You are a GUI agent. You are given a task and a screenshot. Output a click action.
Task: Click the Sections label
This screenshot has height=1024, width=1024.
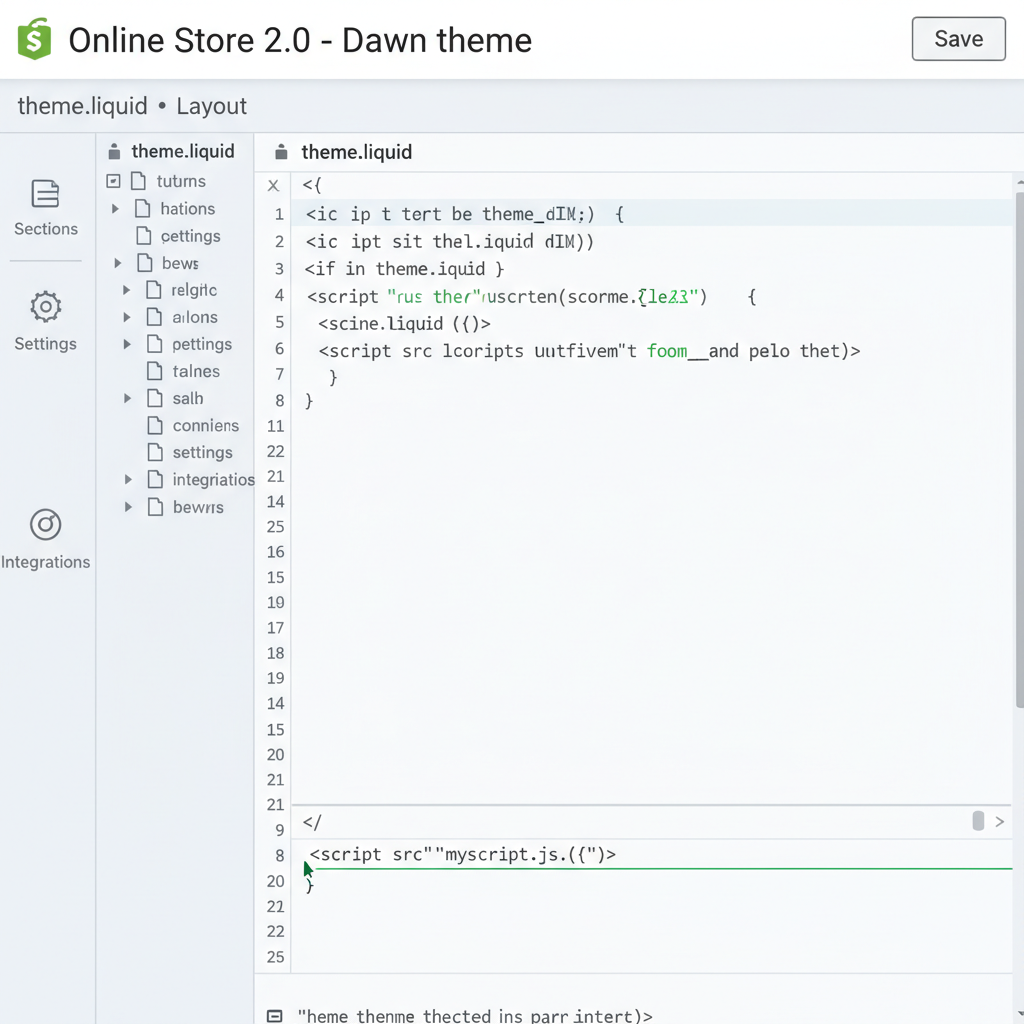pos(46,229)
